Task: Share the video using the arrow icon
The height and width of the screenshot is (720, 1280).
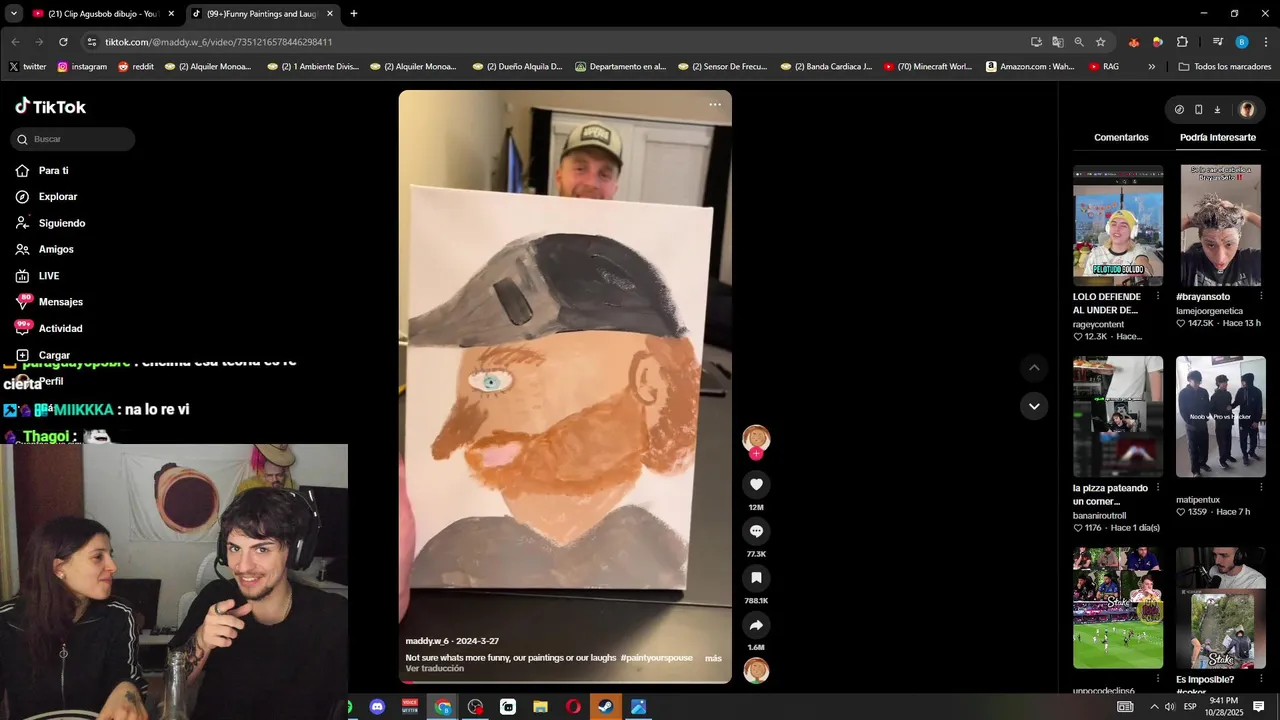Action: pyautogui.click(x=756, y=625)
